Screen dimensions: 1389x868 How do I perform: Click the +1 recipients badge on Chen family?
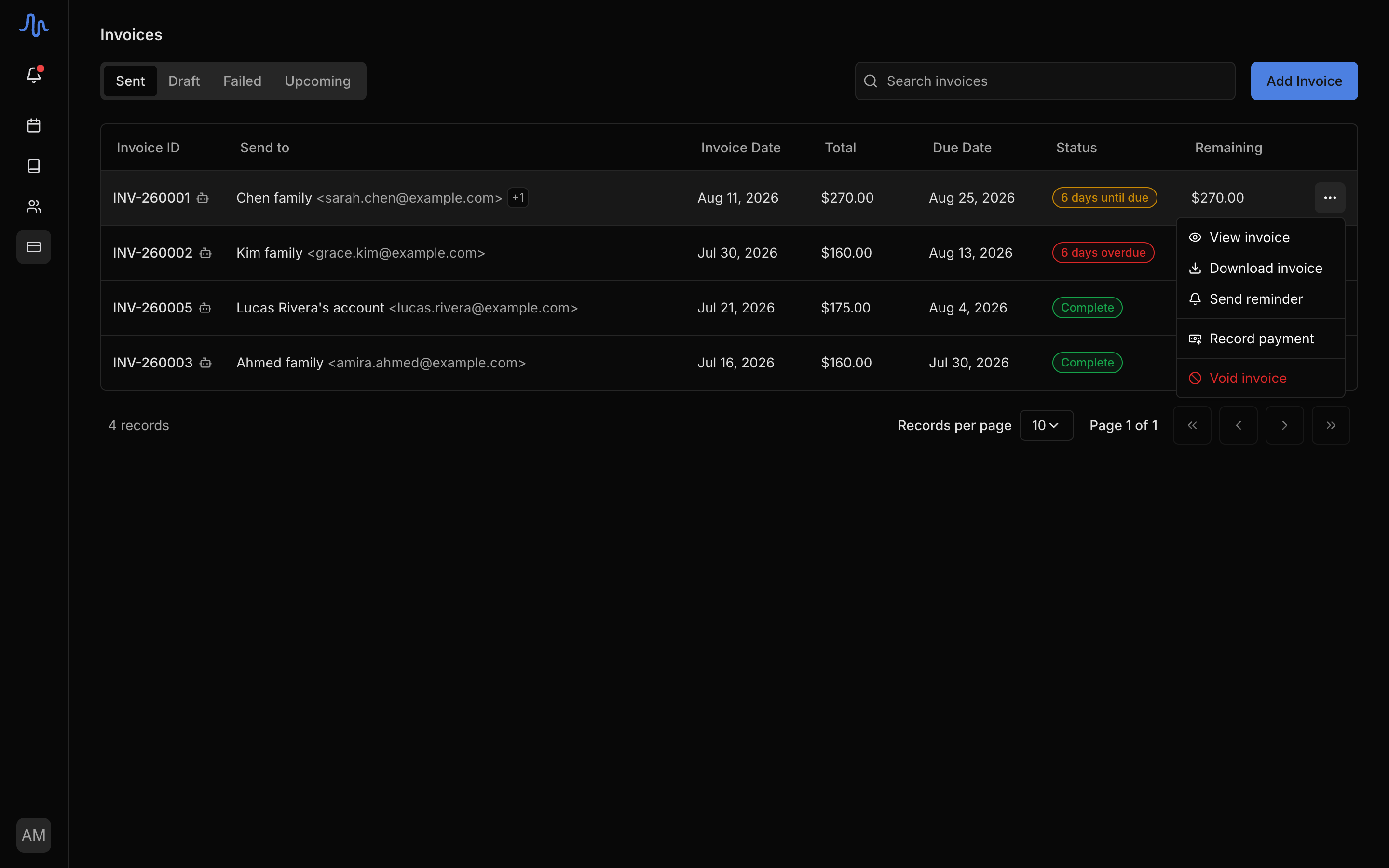(x=517, y=198)
